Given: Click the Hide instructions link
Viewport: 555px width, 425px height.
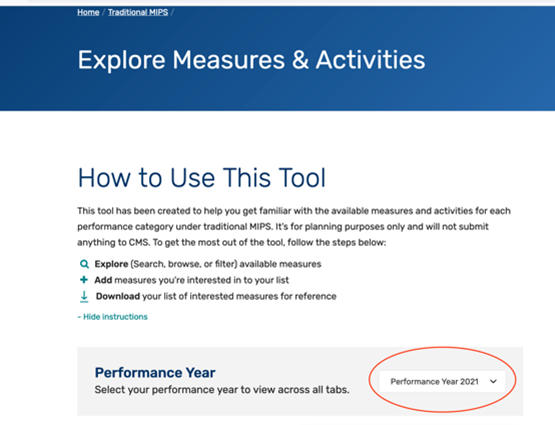Looking at the screenshot, I should 113,317.
